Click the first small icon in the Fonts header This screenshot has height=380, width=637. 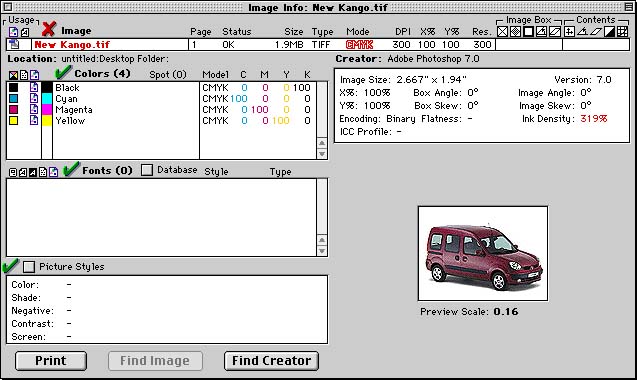(13, 172)
